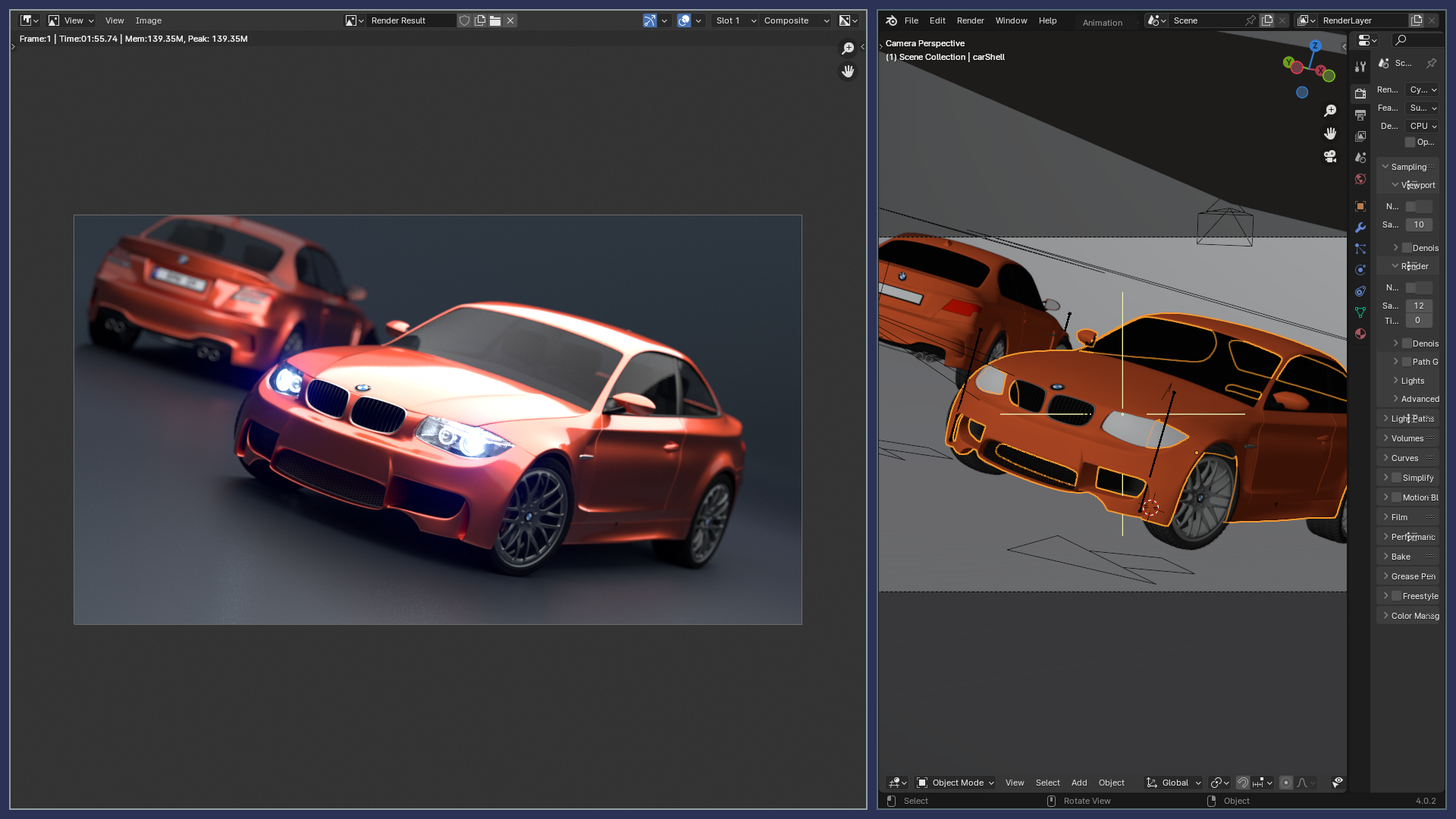Collapse the Sampling panel

[1407, 167]
